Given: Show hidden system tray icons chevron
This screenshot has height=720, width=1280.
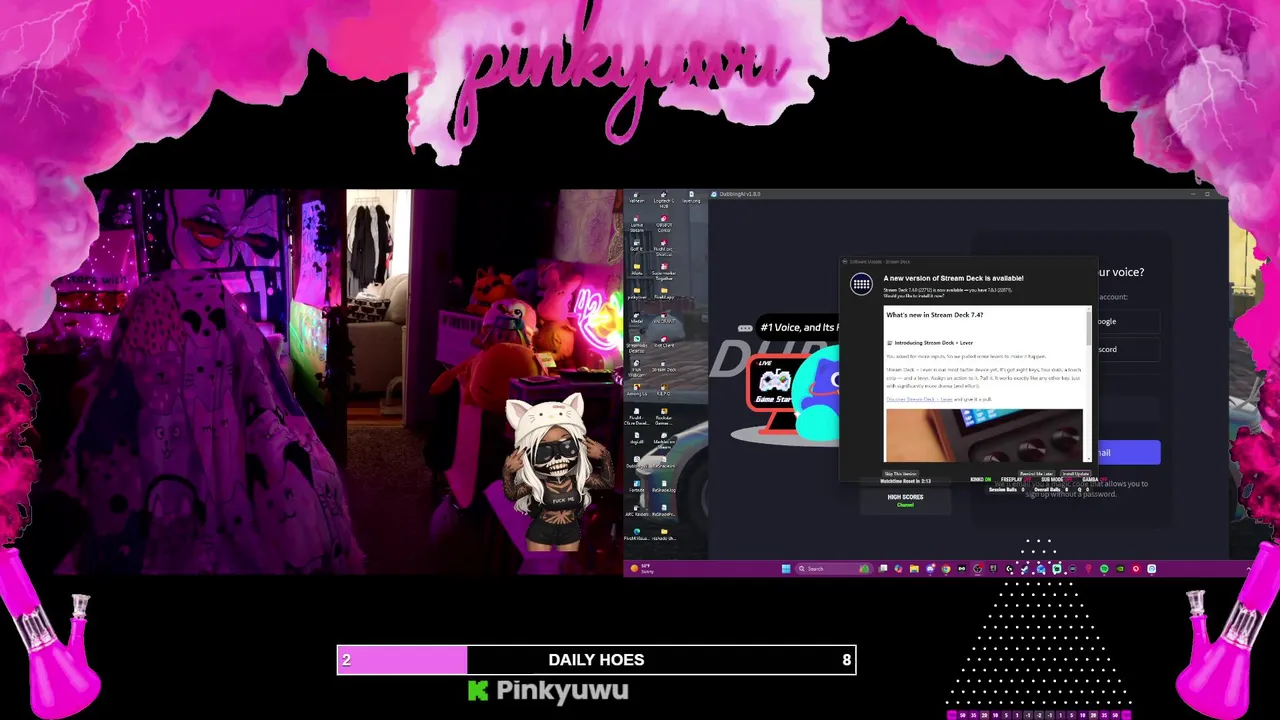Looking at the screenshot, I should pyautogui.click(x=1249, y=569).
